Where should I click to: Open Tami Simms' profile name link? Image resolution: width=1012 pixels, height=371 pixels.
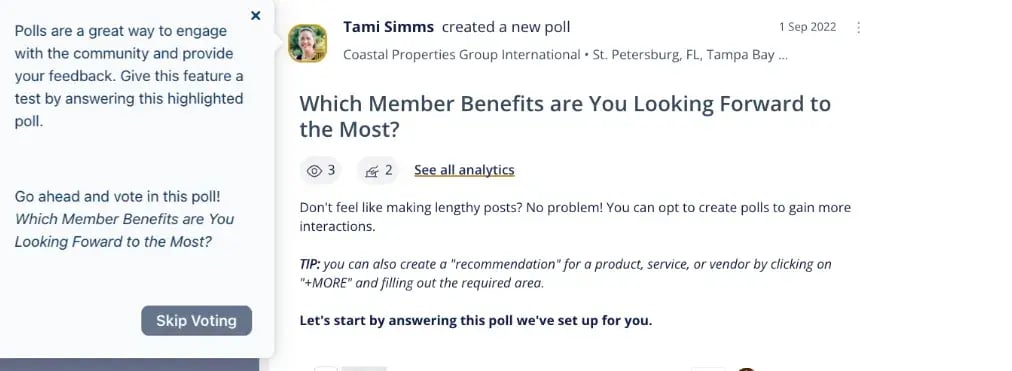(x=389, y=27)
